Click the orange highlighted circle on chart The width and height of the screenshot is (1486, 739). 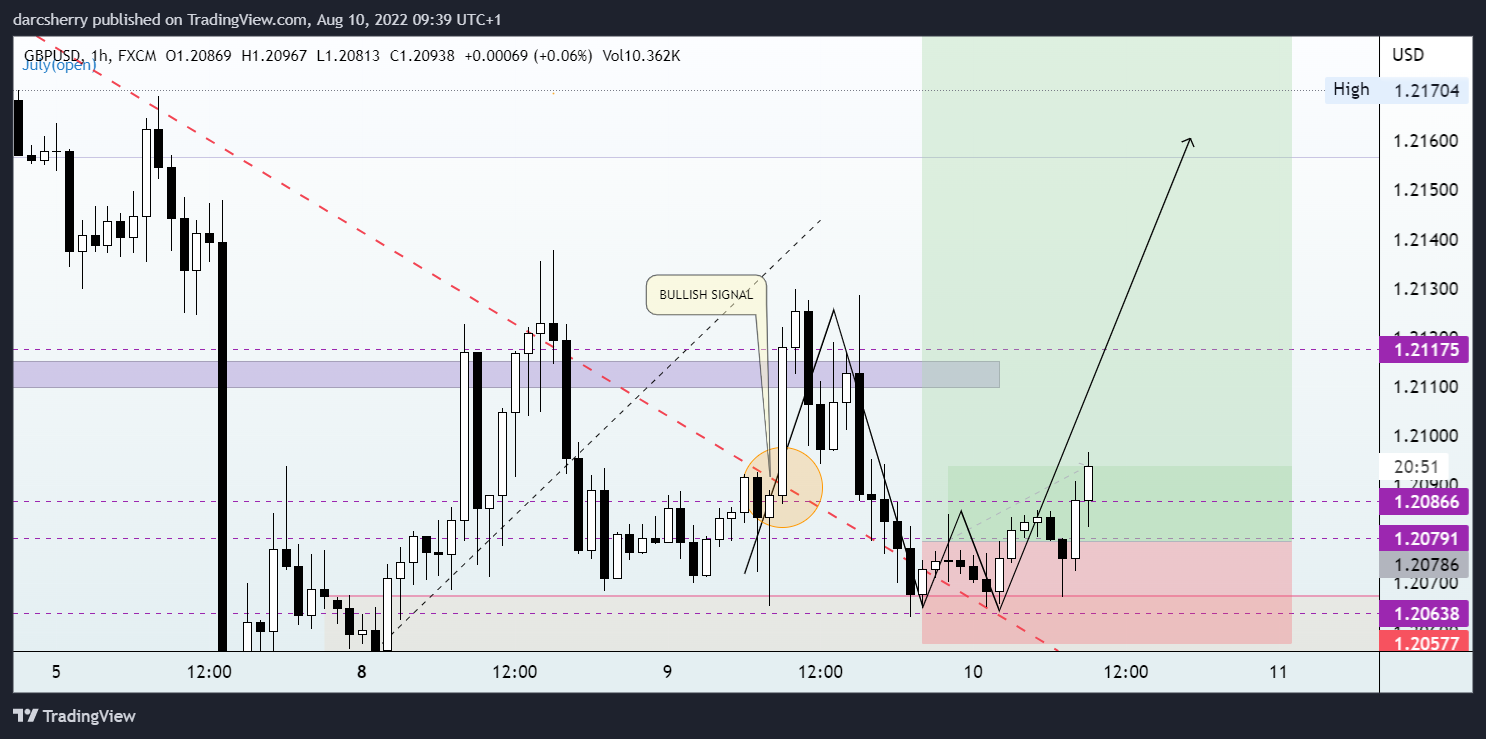point(782,488)
